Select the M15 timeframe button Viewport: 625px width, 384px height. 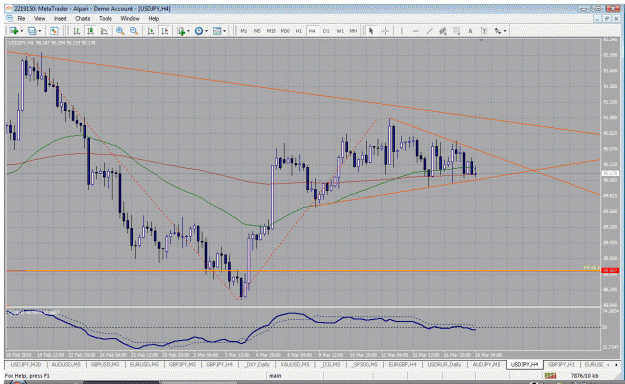[271, 31]
